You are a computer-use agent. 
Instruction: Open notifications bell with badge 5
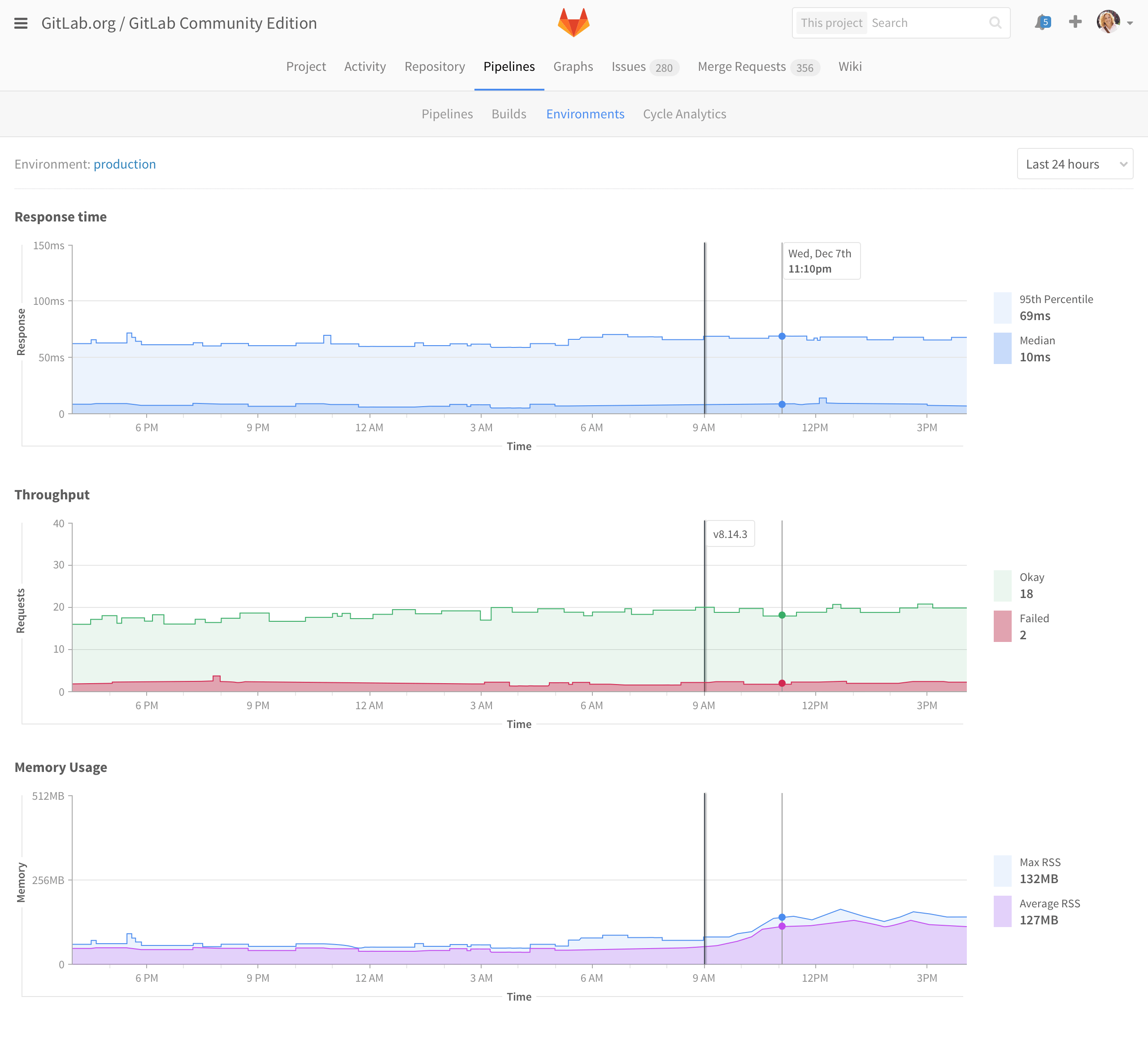1042,23
